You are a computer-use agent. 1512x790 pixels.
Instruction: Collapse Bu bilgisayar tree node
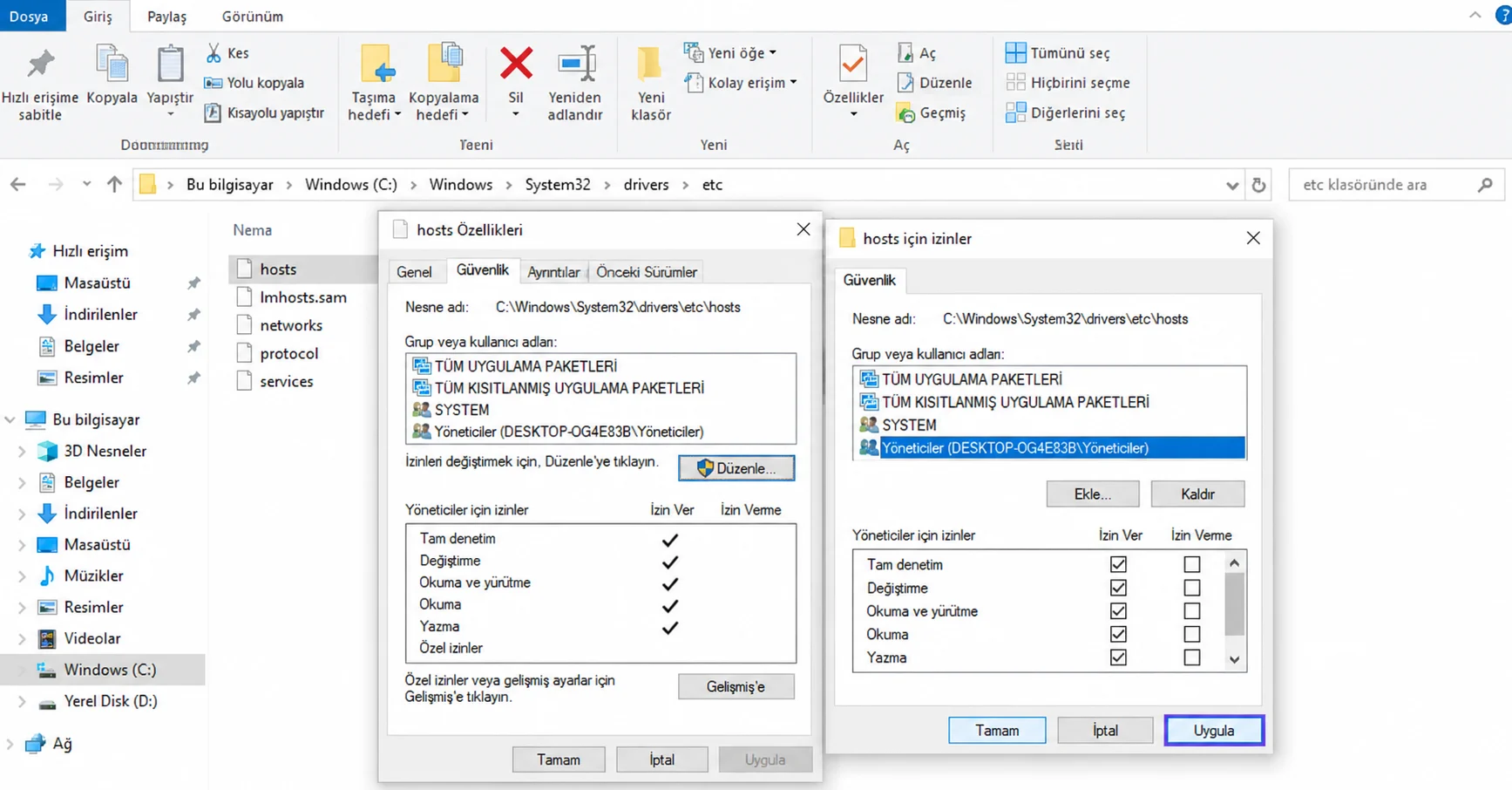coord(10,419)
